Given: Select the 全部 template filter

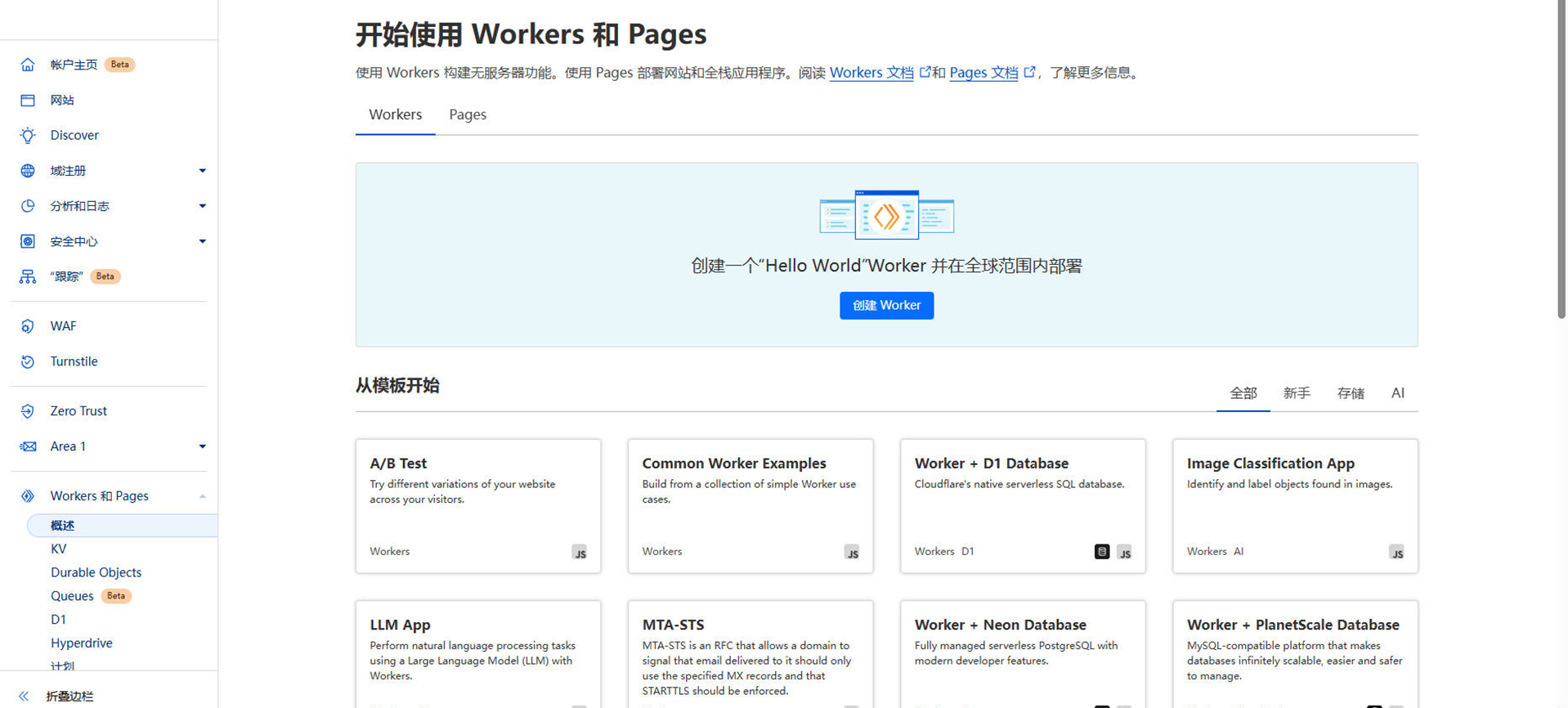Looking at the screenshot, I should (1243, 393).
